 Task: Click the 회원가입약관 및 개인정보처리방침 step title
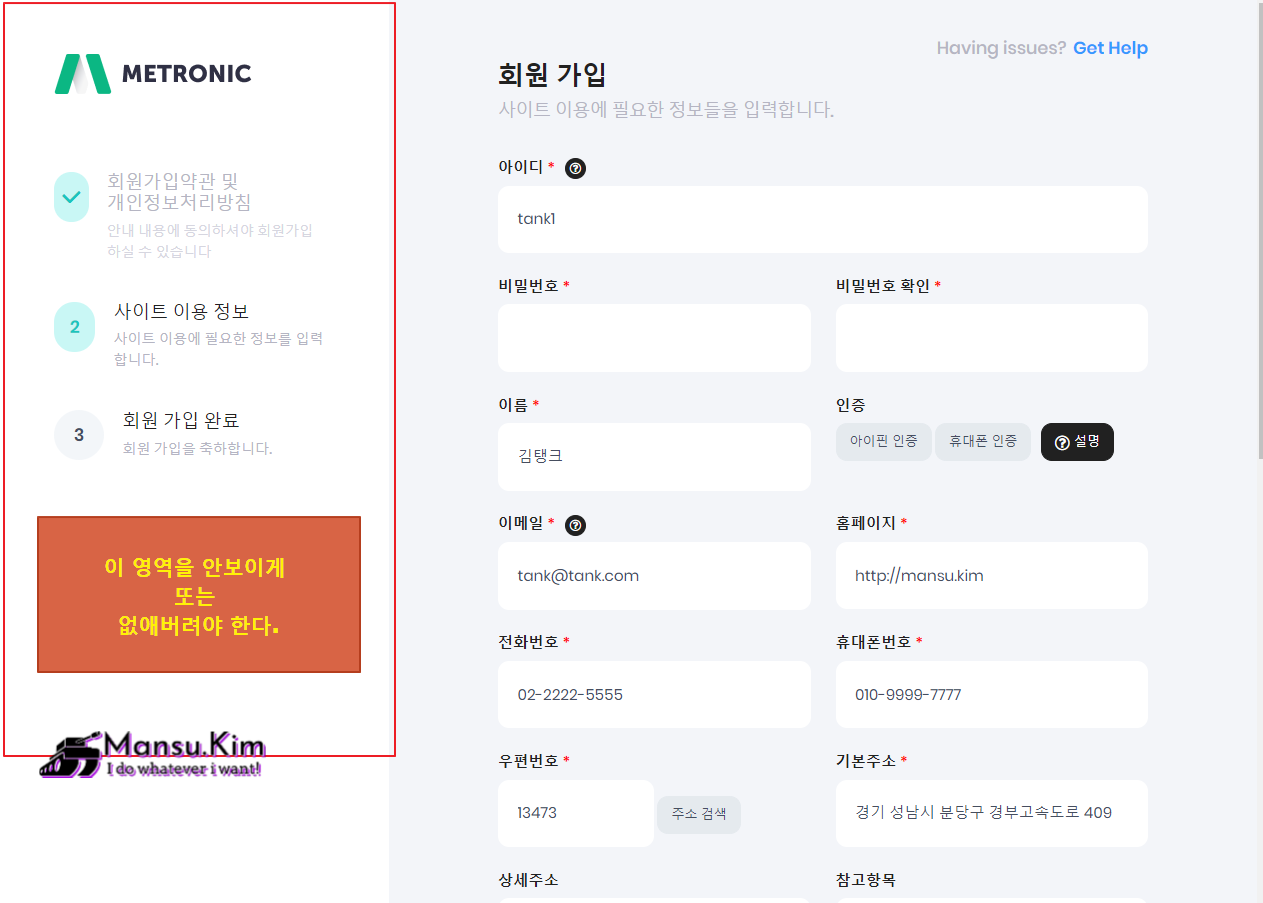179,191
